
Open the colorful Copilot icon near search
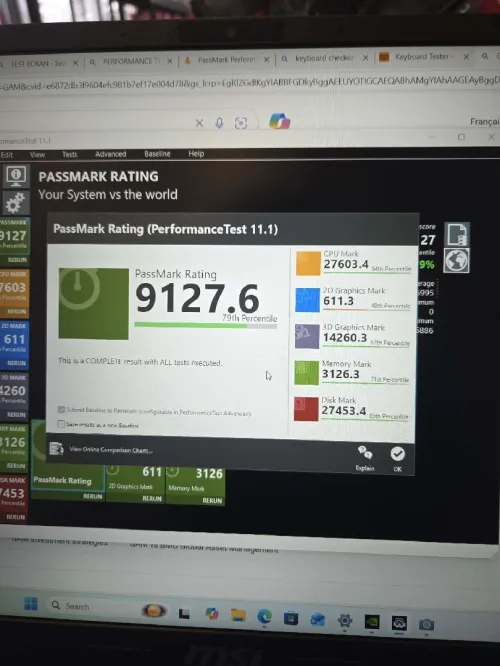[x=280, y=121]
